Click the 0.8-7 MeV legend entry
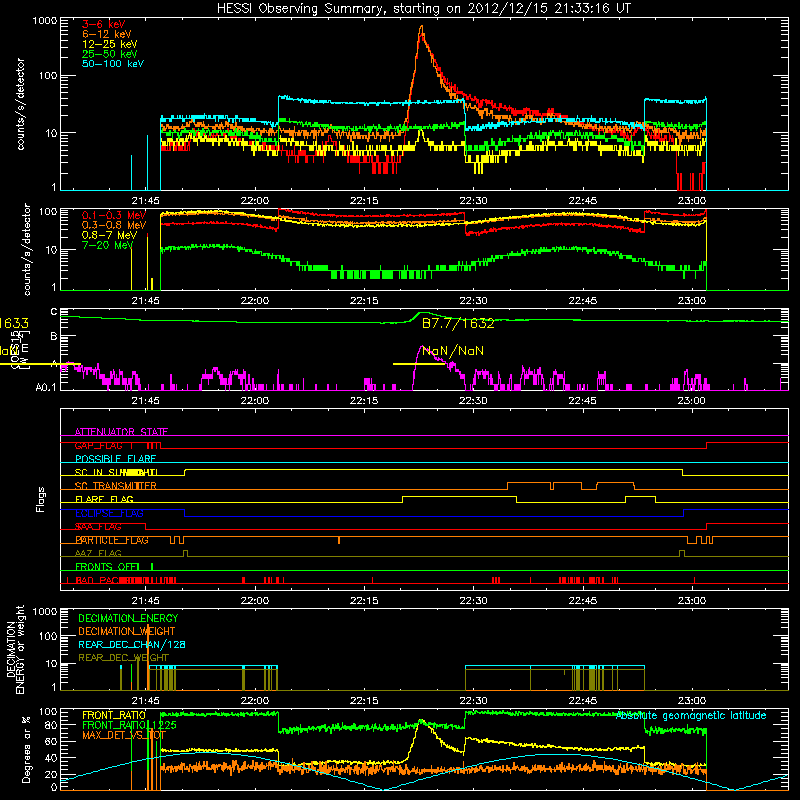 click(x=109, y=235)
